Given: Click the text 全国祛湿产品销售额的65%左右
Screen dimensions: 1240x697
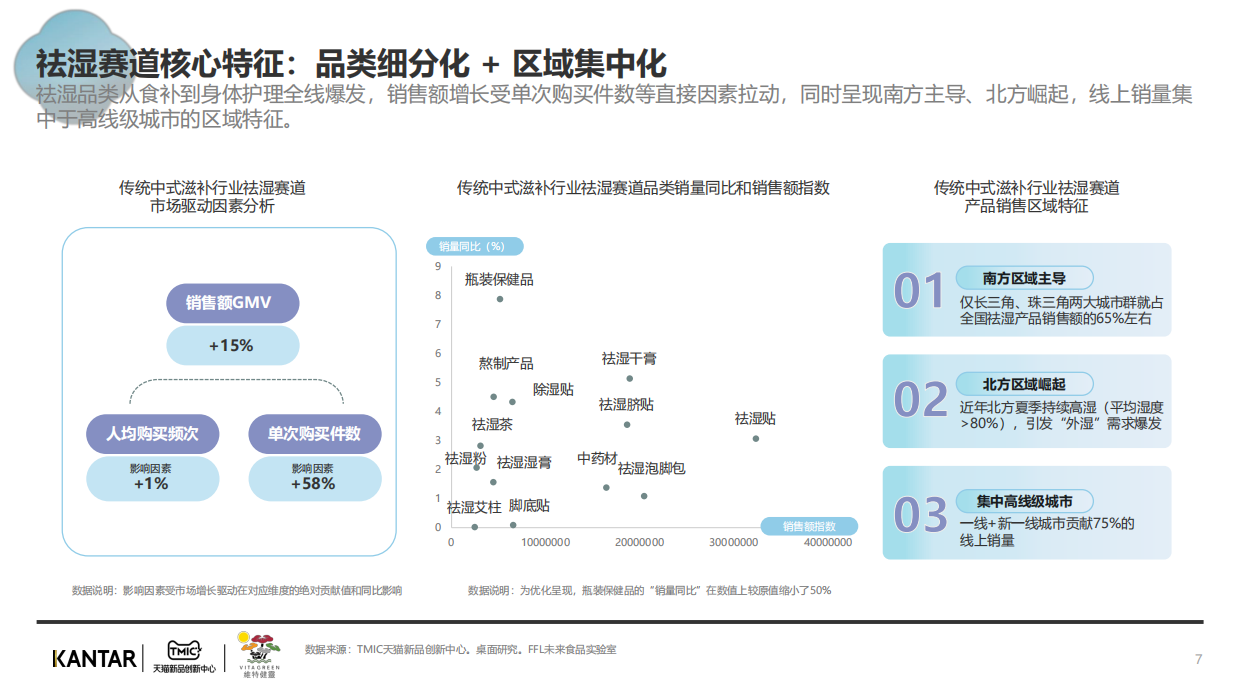Looking at the screenshot, I should point(1056,319).
